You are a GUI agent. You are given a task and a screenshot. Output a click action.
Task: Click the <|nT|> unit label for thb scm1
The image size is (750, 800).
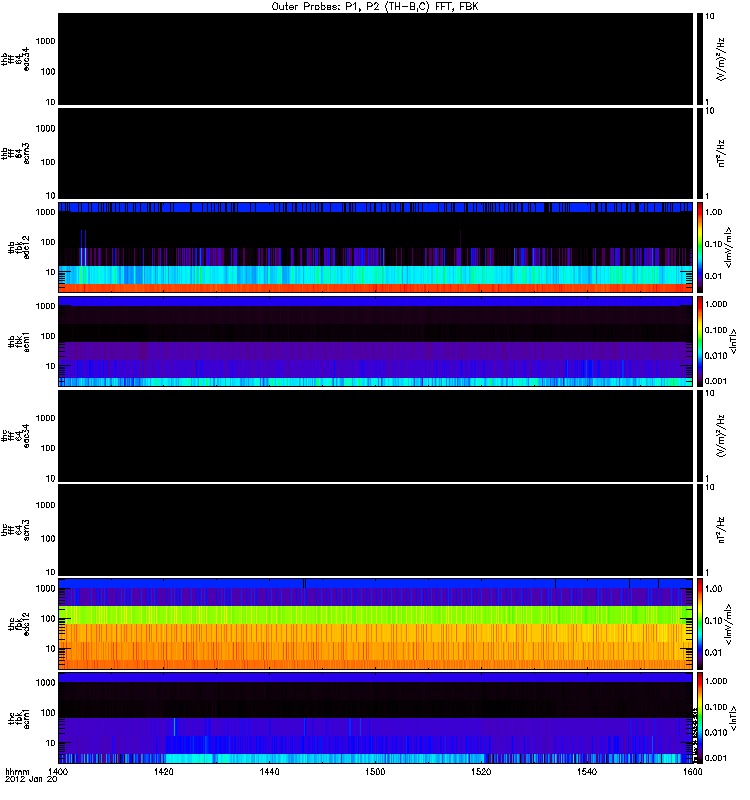733,341
